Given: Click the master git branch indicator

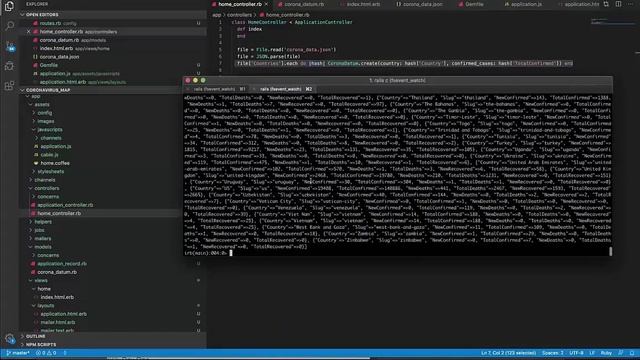Looking at the screenshot, I should 18,353.
